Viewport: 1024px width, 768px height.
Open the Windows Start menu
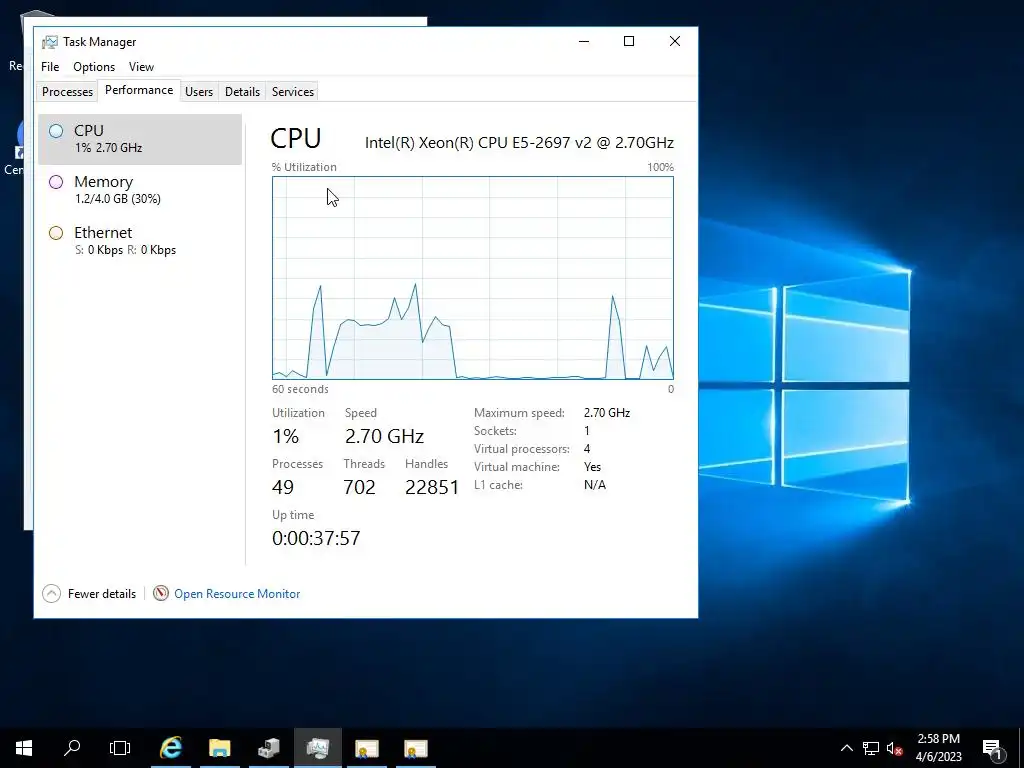[24, 748]
